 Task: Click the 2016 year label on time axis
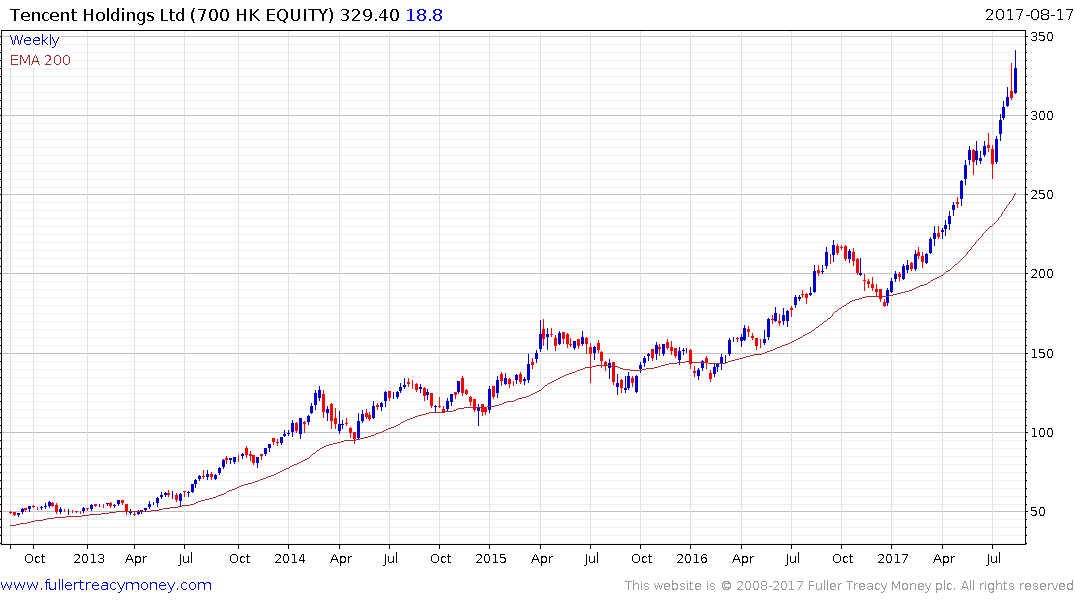pyautogui.click(x=692, y=559)
